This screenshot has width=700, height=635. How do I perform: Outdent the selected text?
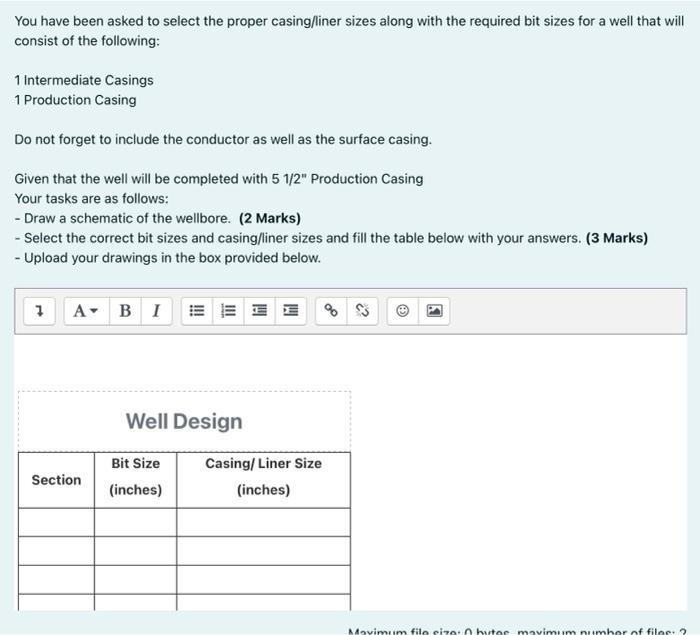tap(259, 311)
